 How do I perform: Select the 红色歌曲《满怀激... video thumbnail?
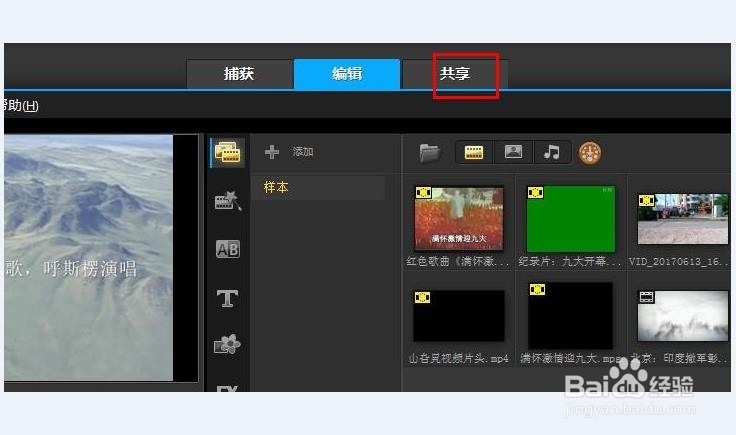(x=459, y=218)
